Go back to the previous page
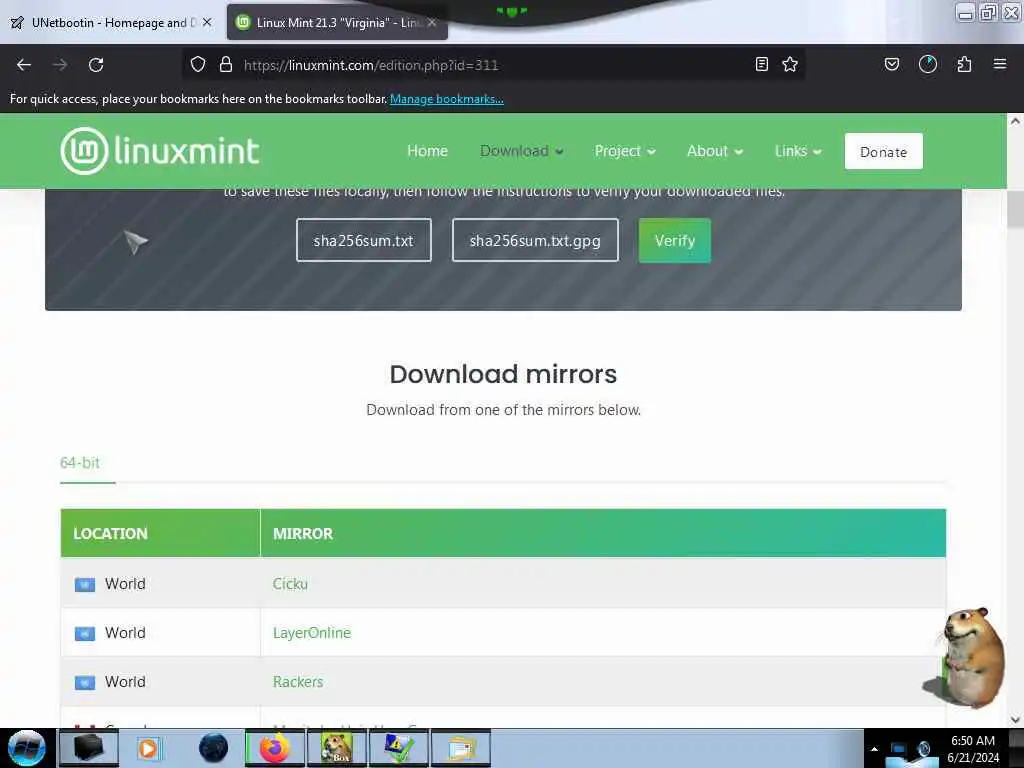Viewport: 1024px width, 768px height. pyautogui.click(x=24, y=65)
